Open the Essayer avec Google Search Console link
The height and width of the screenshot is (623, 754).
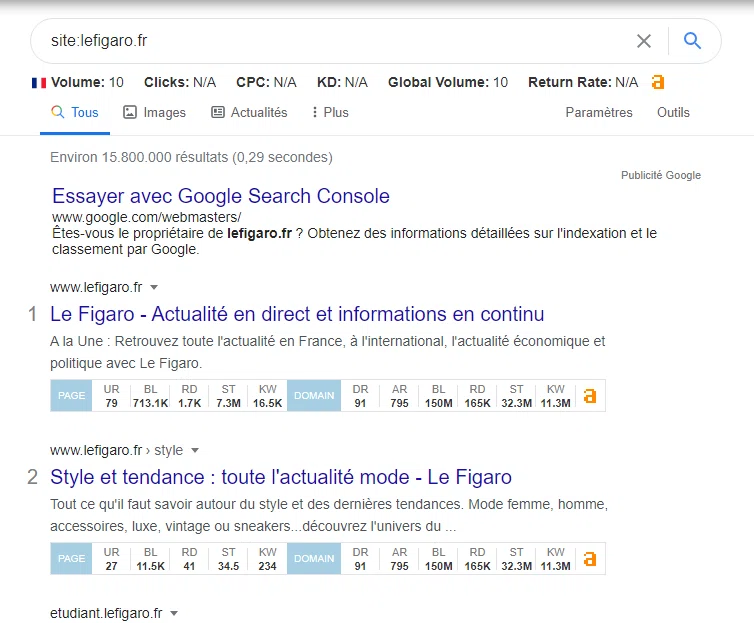tap(221, 196)
